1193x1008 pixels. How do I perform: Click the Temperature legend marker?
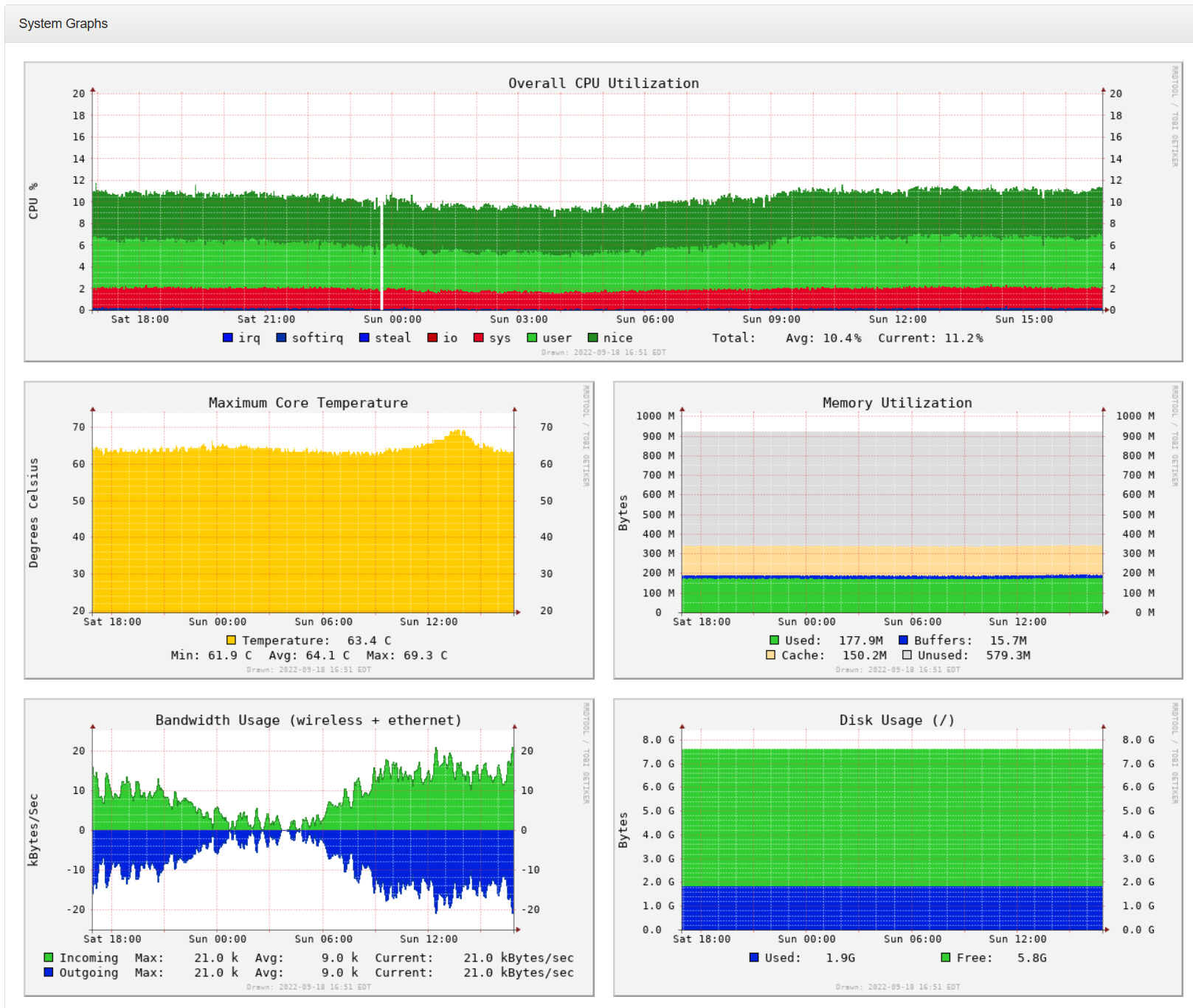pyautogui.click(x=231, y=640)
